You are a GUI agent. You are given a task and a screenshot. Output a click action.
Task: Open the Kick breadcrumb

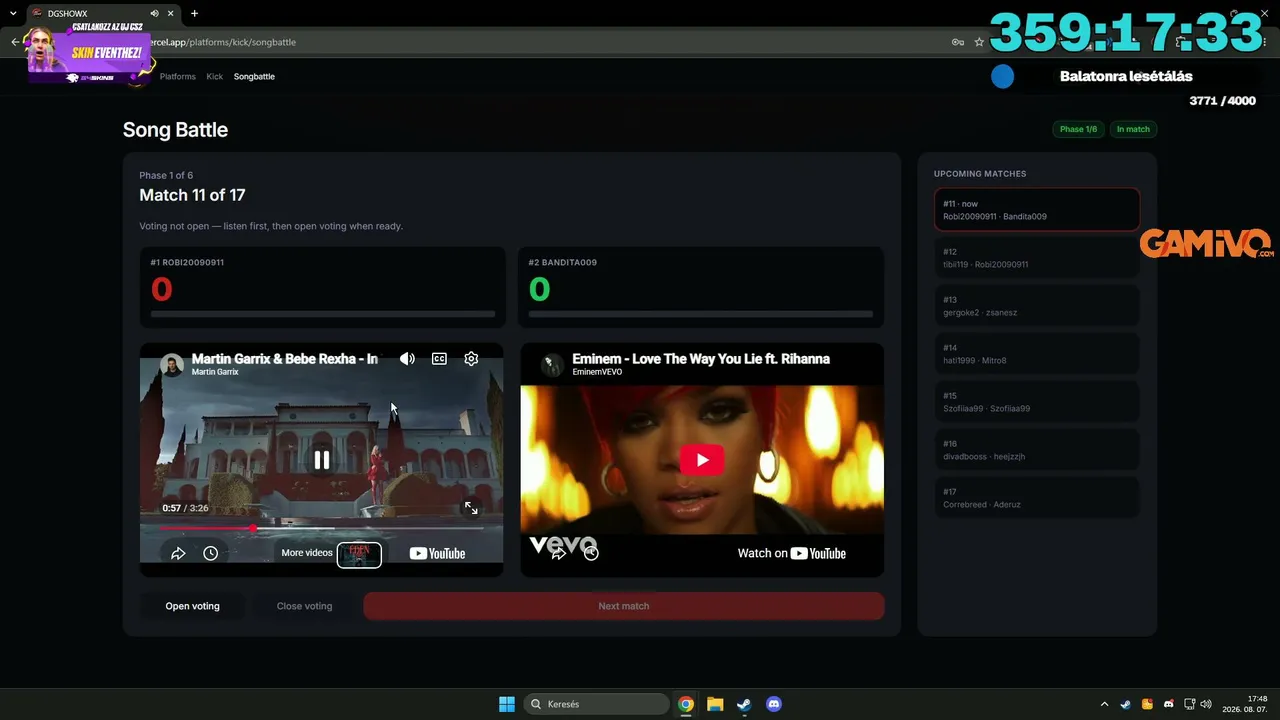[x=215, y=76]
